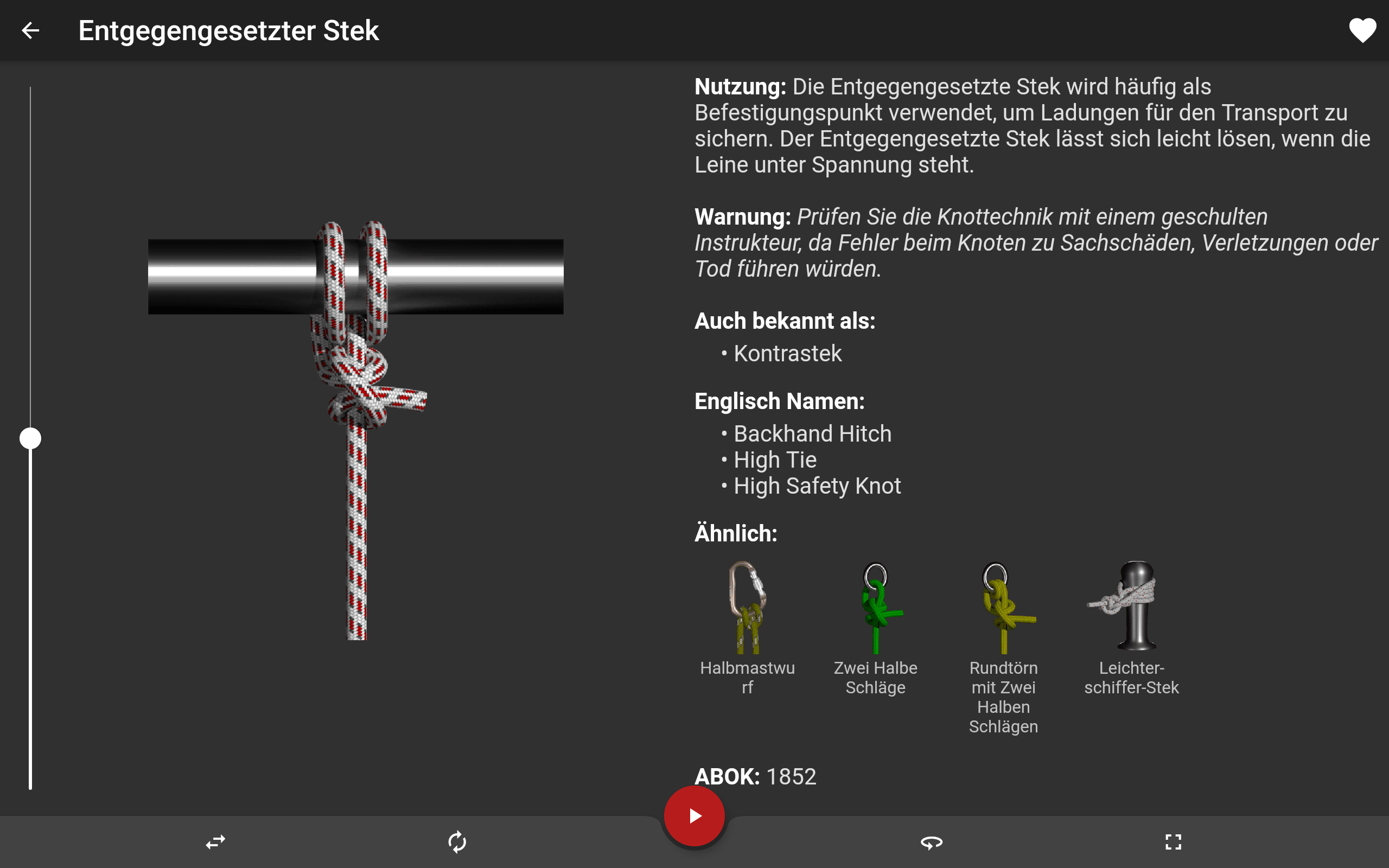Select the text "Kontrastek"

[x=787, y=353]
